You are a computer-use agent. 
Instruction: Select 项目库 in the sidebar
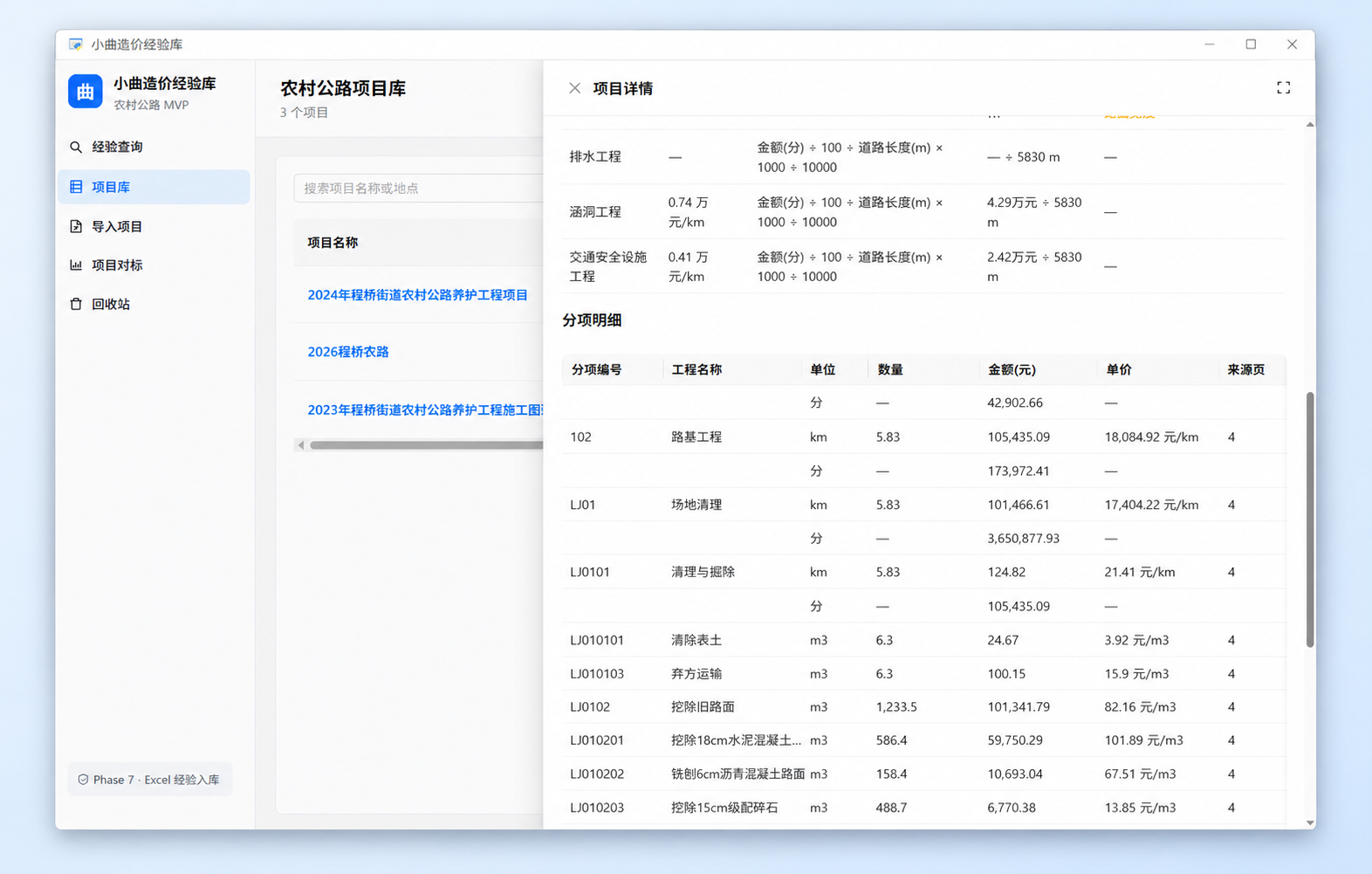coord(154,187)
